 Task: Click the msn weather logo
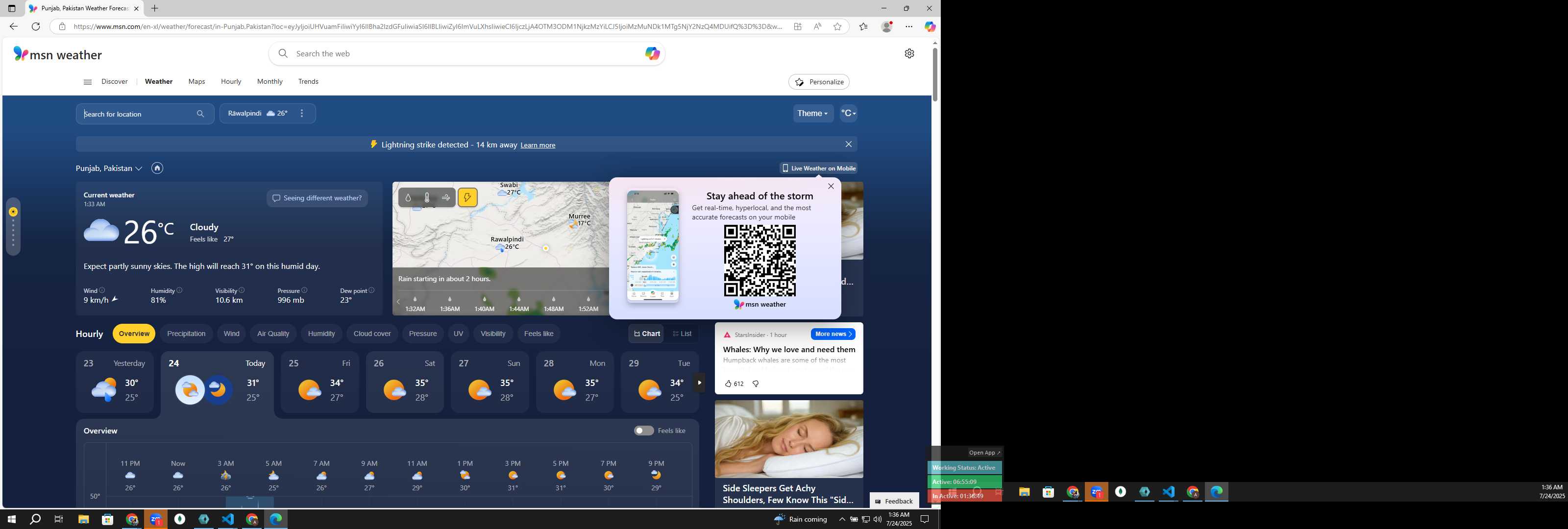(57, 55)
